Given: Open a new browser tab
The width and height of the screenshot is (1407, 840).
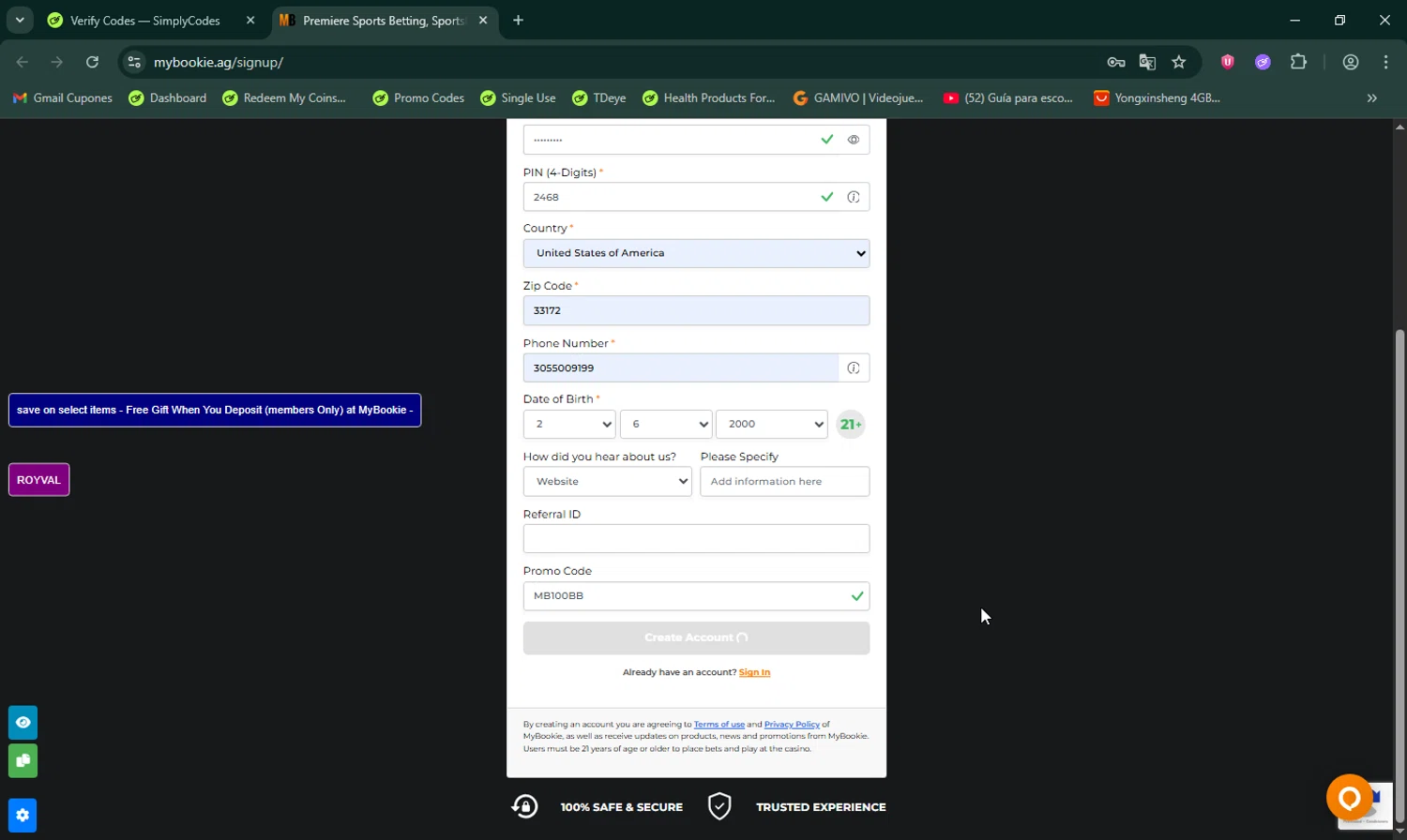Looking at the screenshot, I should point(518,21).
